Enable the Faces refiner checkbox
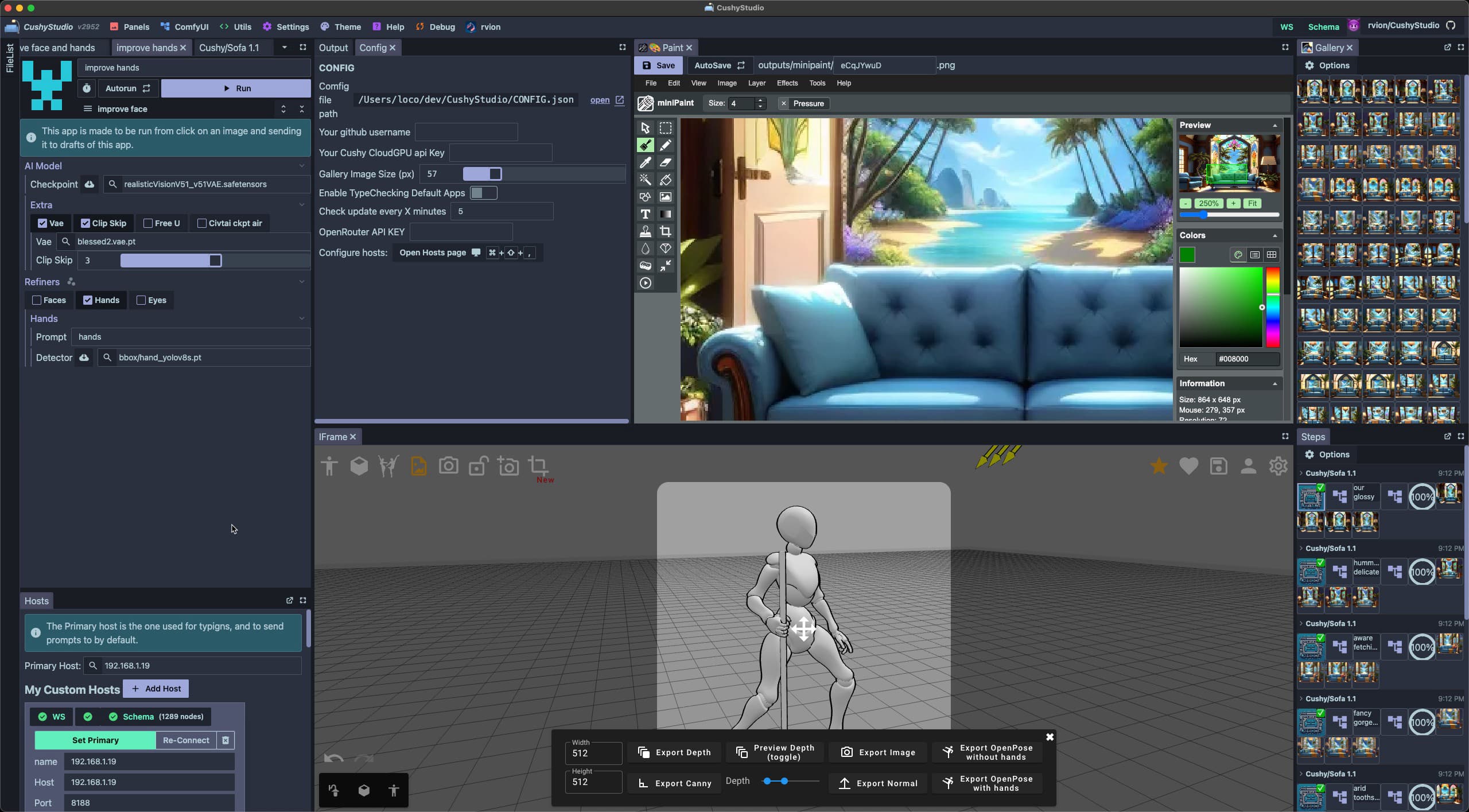This screenshot has height=812, width=1469. 37,300
